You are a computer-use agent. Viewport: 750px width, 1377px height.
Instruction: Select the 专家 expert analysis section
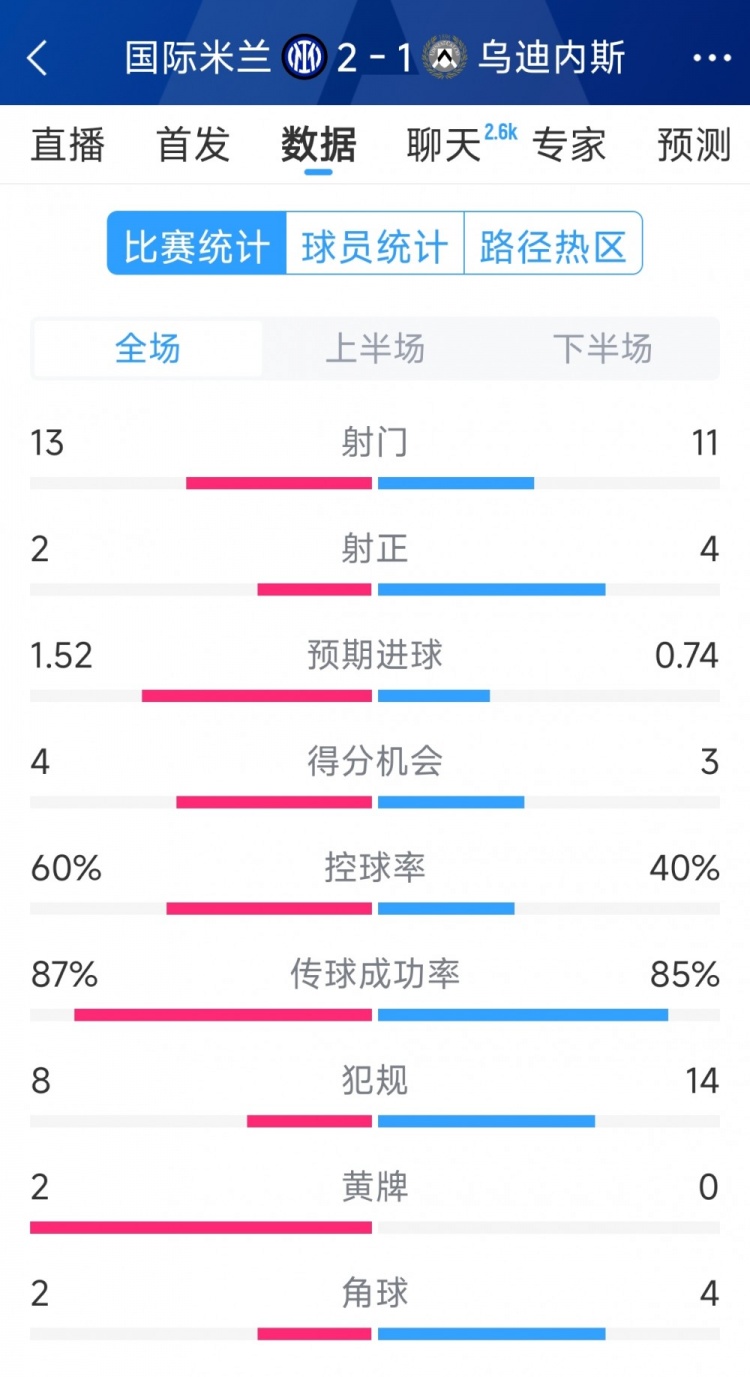tap(572, 146)
